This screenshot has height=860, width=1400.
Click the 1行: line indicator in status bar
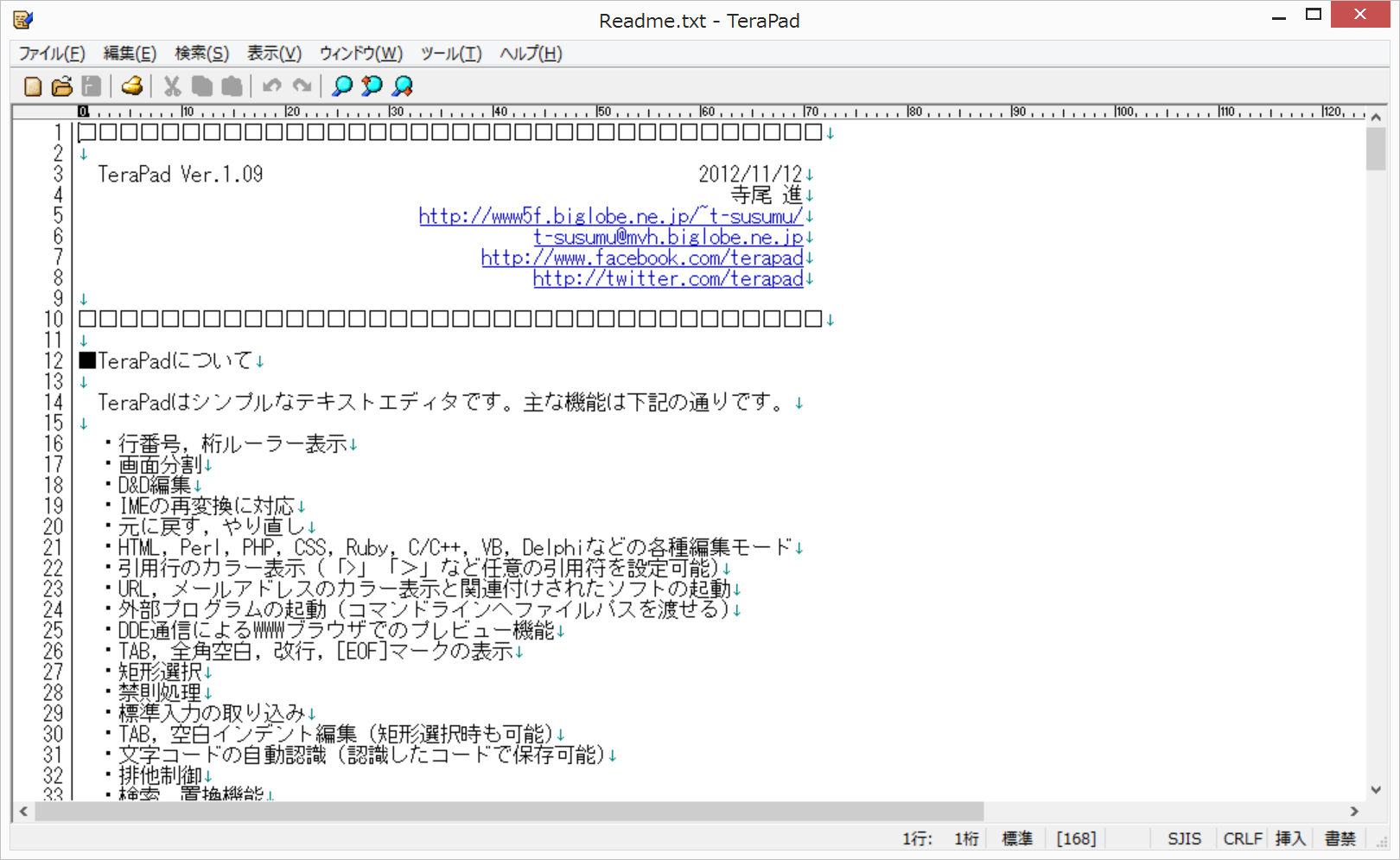click(917, 838)
